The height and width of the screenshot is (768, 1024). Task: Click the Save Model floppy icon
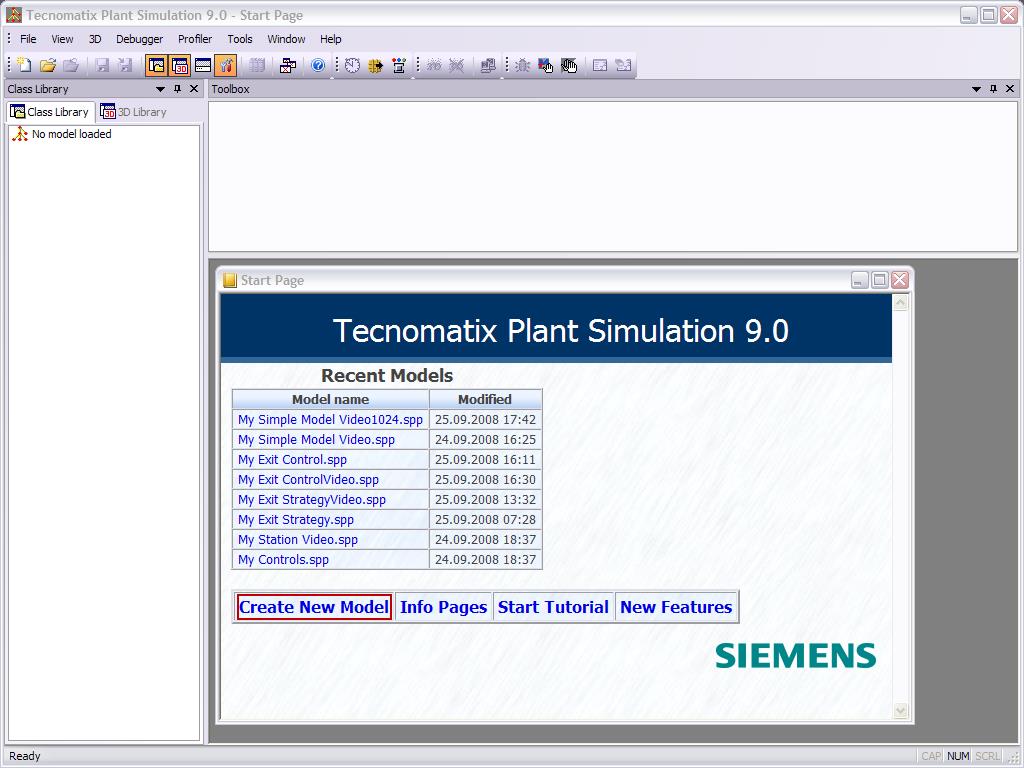103,65
